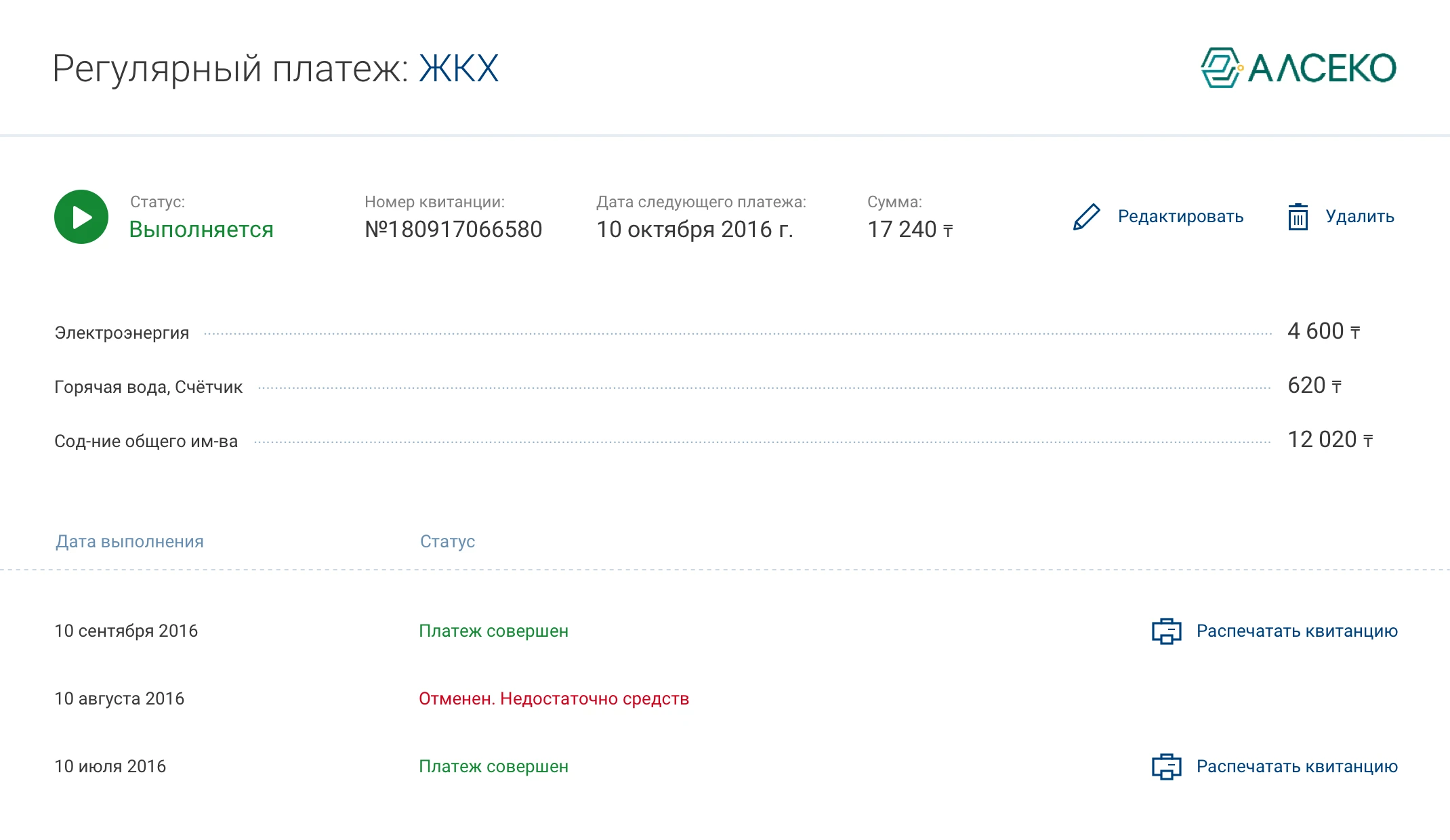Screen dimensions: 1450x840
Task: Select the Горячая вода, Счётчик row
Action: pyautogui.click(x=148, y=387)
